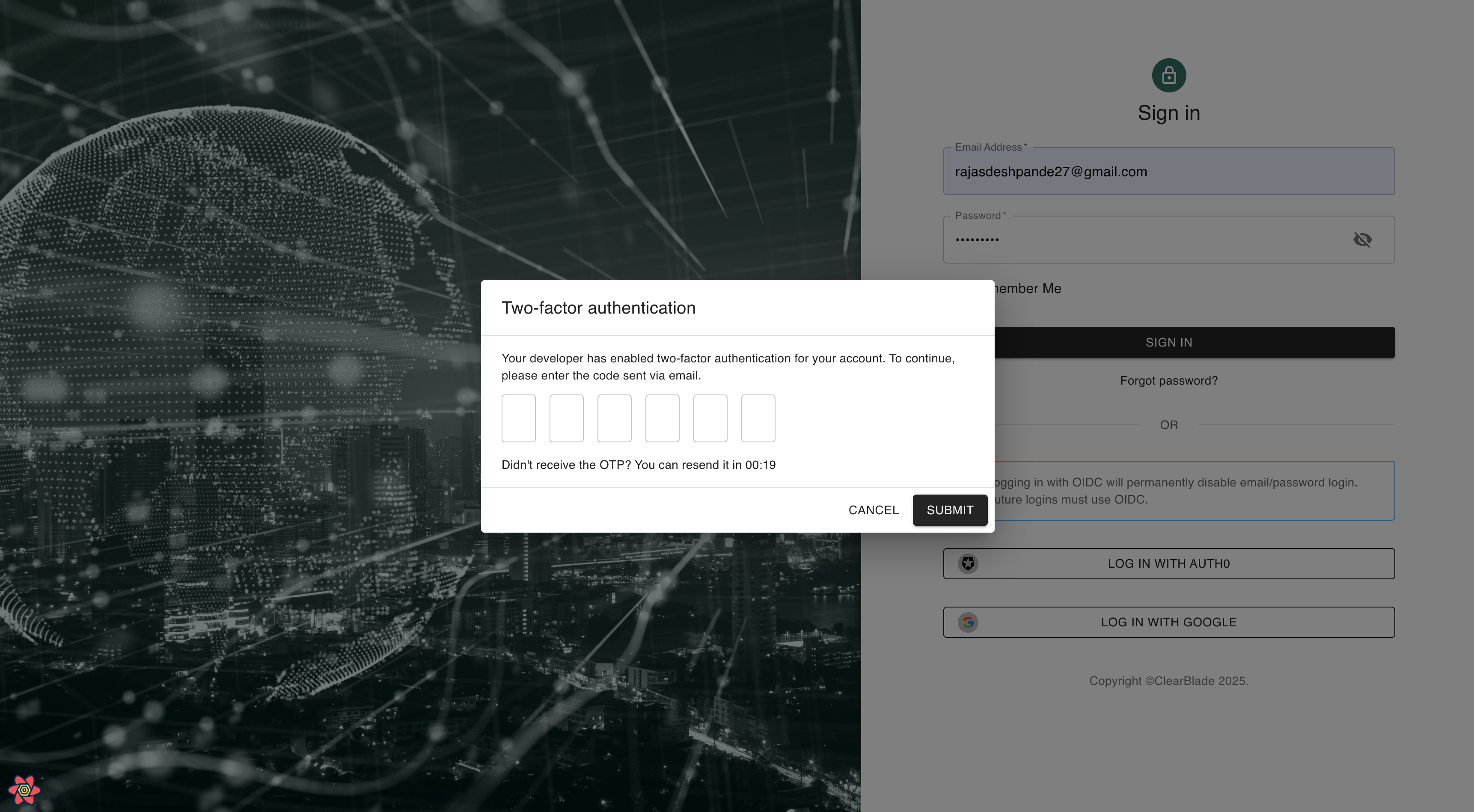This screenshot has height=812, width=1474.
Task: Choose LOG IN WITH GOOGLE
Action: tap(1168, 622)
